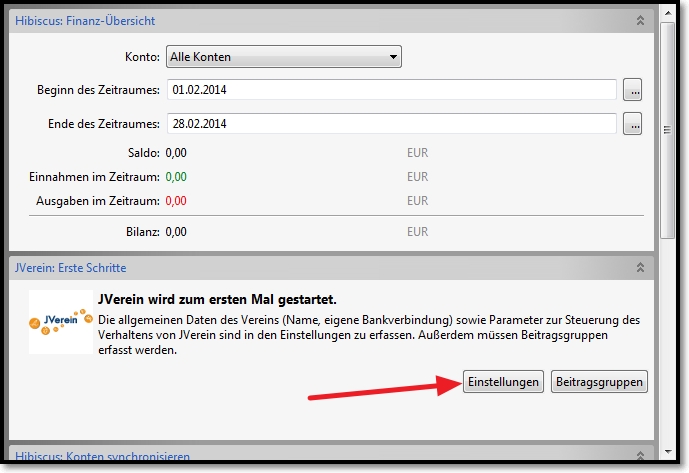Click the Ende des Zeitraumes date field
The height and width of the screenshot is (473, 689).
pyautogui.click(x=390, y=124)
